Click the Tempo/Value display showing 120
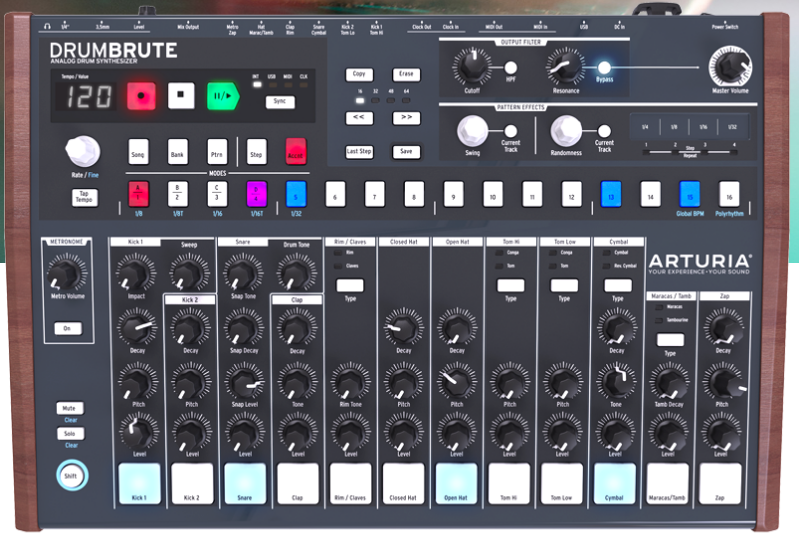 pyautogui.click(x=89, y=96)
